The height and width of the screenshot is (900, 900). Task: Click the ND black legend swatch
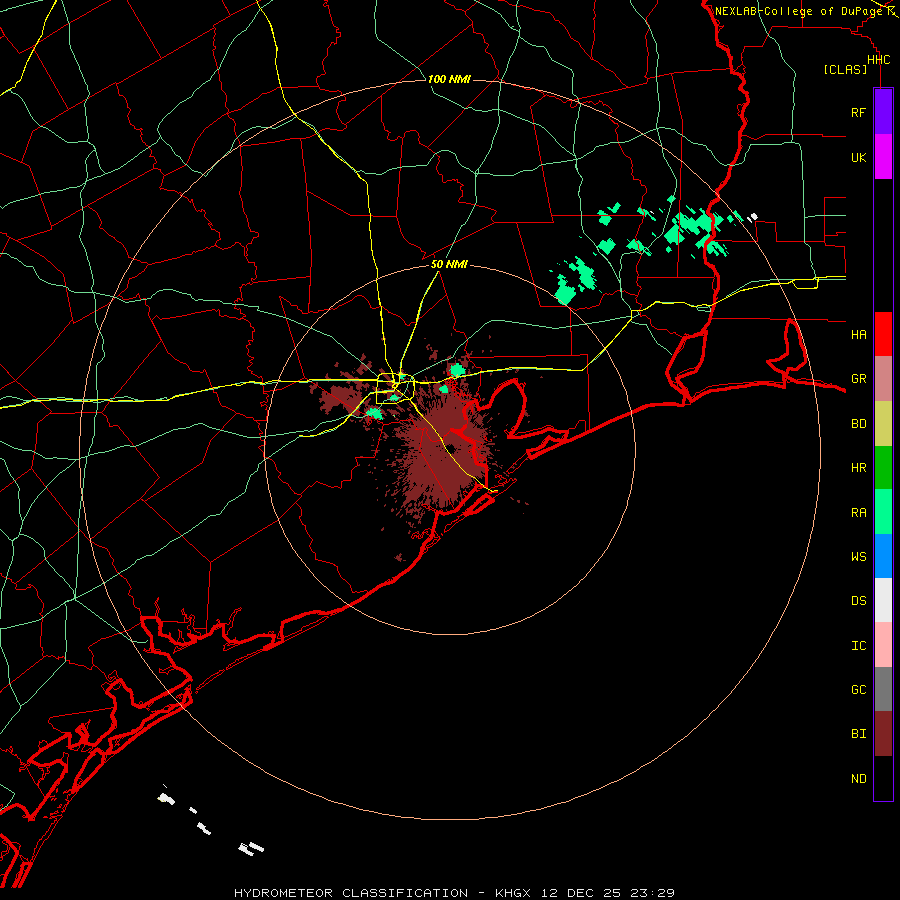click(883, 778)
